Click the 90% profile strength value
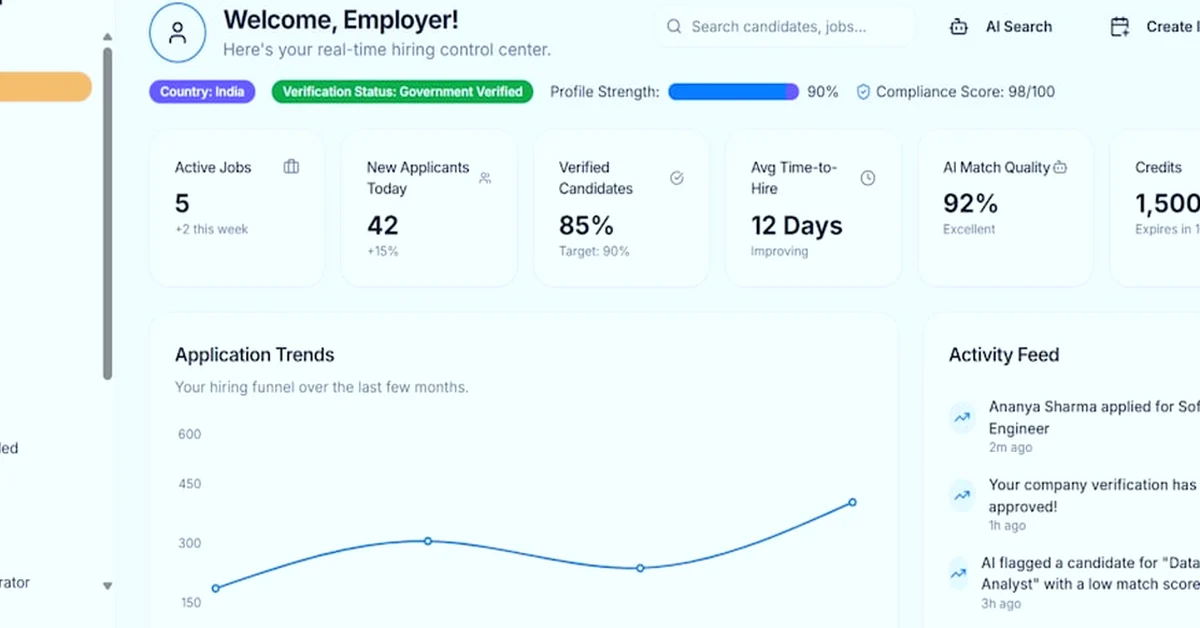Image resolution: width=1200 pixels, height=628 pixels. (823, 92)
